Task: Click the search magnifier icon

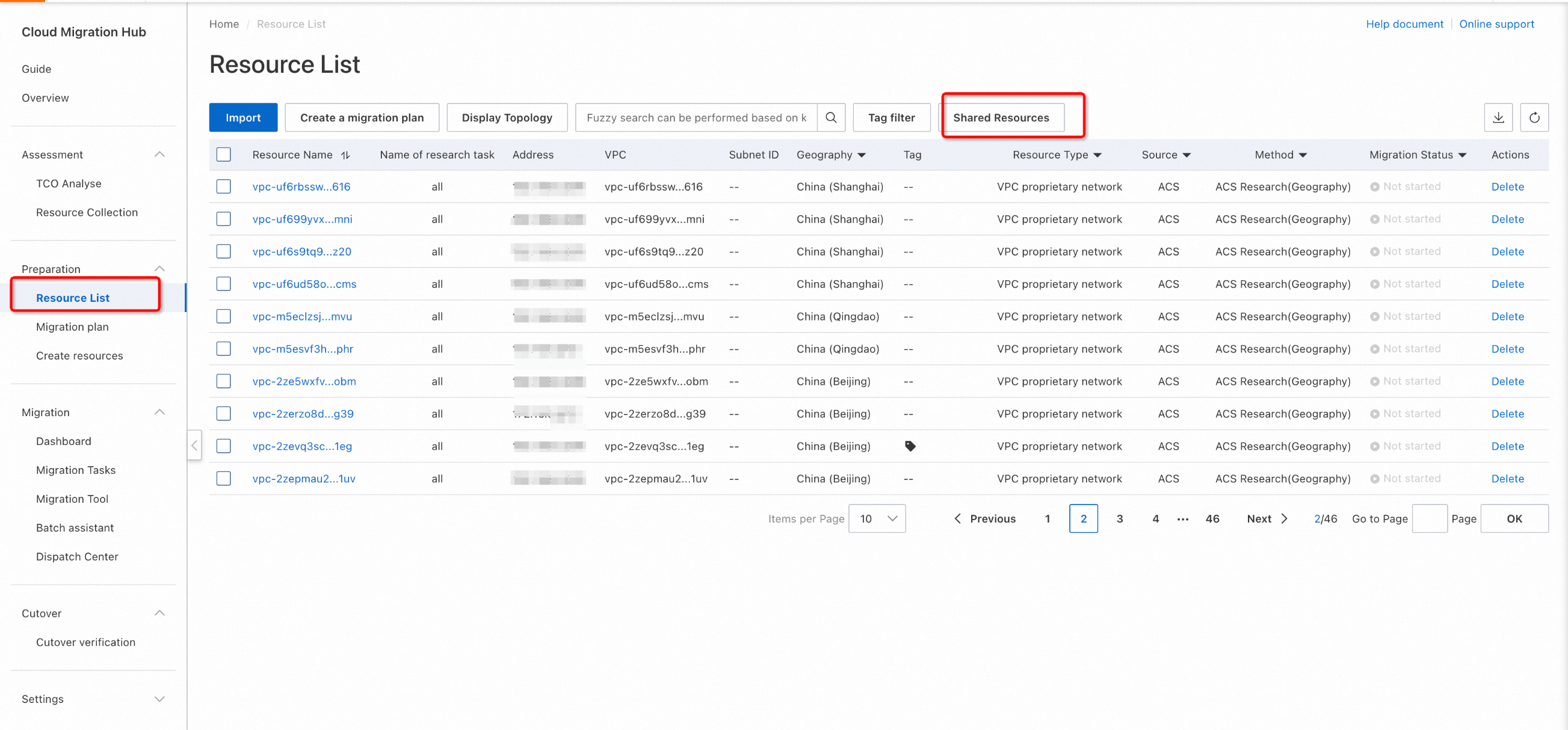Action: (831, 117)
